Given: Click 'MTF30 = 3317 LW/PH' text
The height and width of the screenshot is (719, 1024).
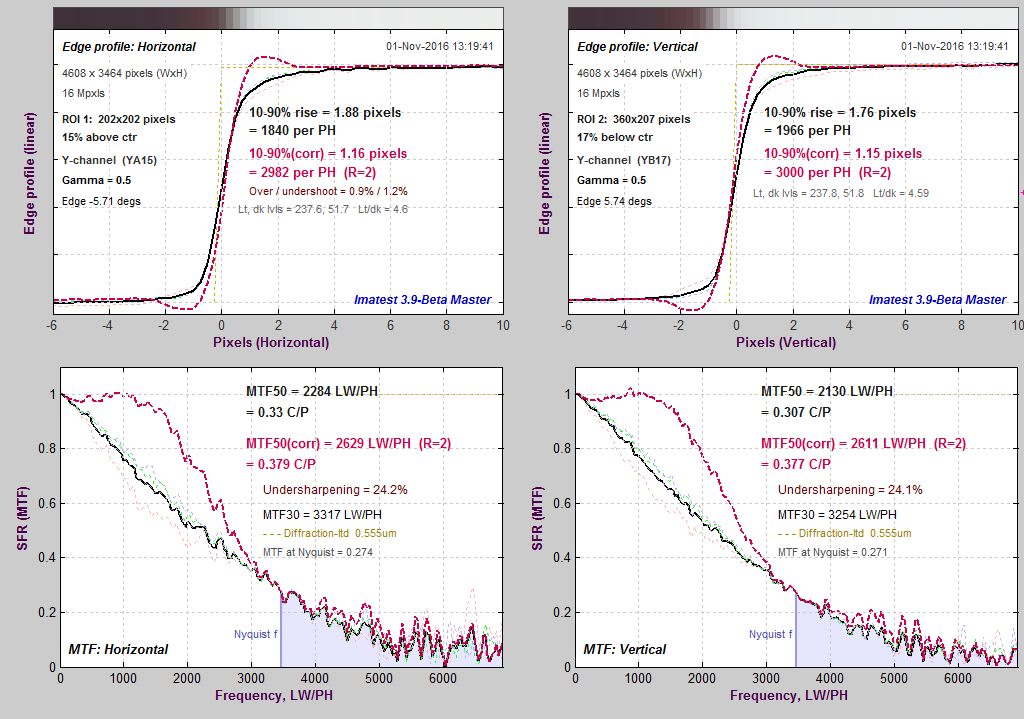Looking at the screenshot, I should click(x=322, y=515).
